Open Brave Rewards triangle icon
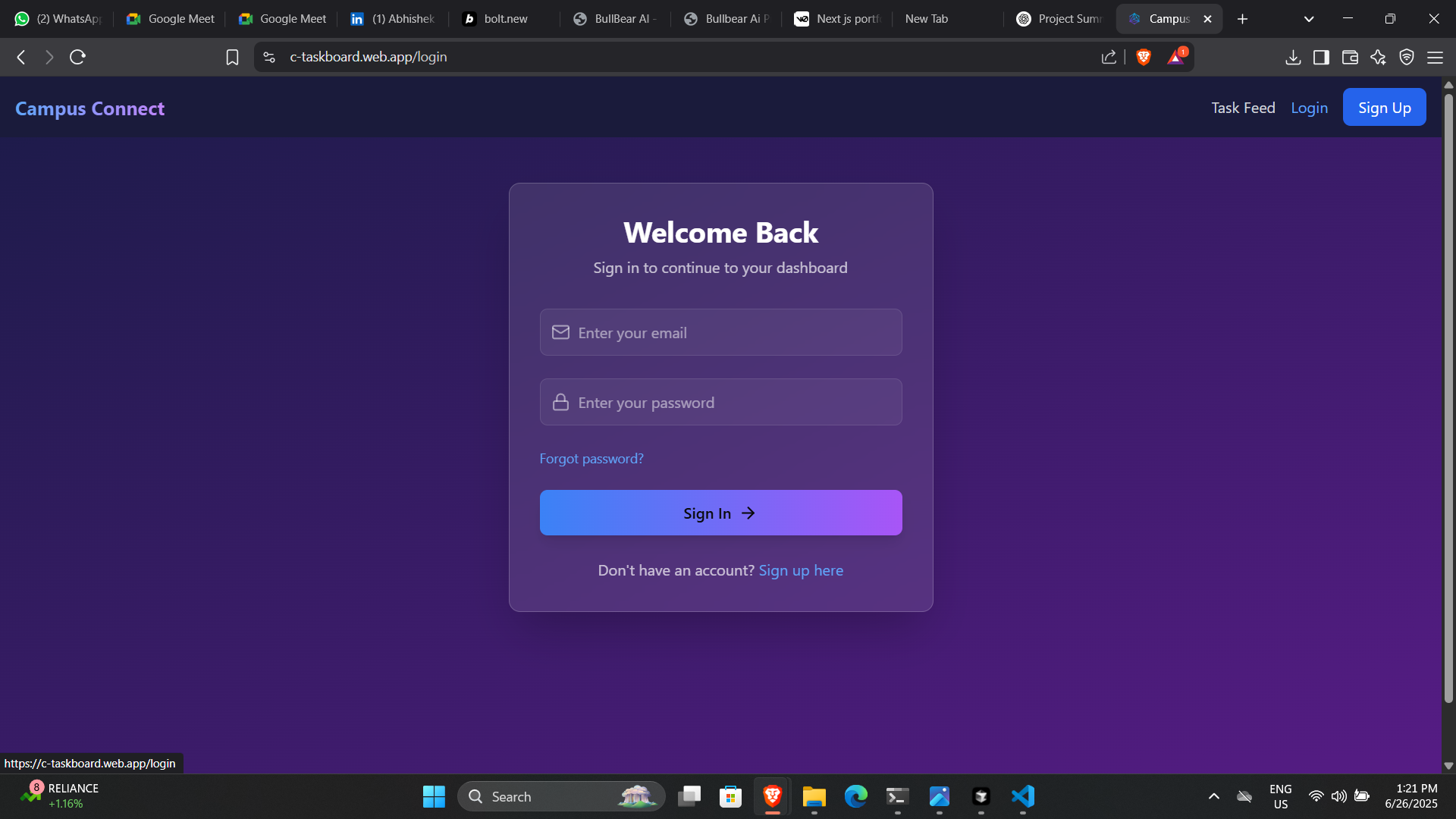Viewport: 1456px width, 819px height. click(x=1176, y=57)
